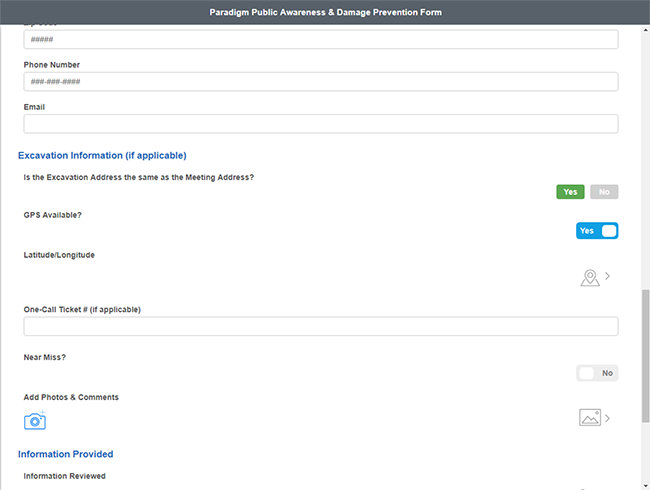Click the Excavation Information section heading
650x490 pixels.
102,155
